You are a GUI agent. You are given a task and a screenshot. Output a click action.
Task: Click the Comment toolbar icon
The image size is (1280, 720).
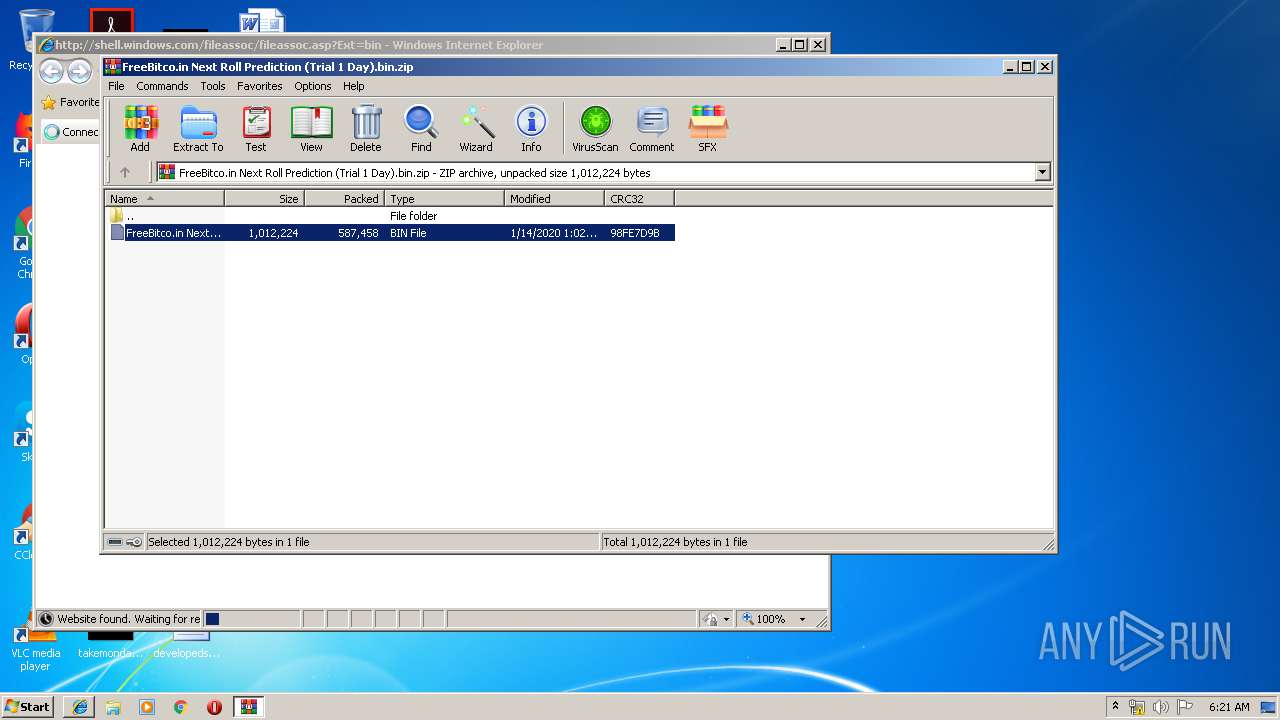652,129
